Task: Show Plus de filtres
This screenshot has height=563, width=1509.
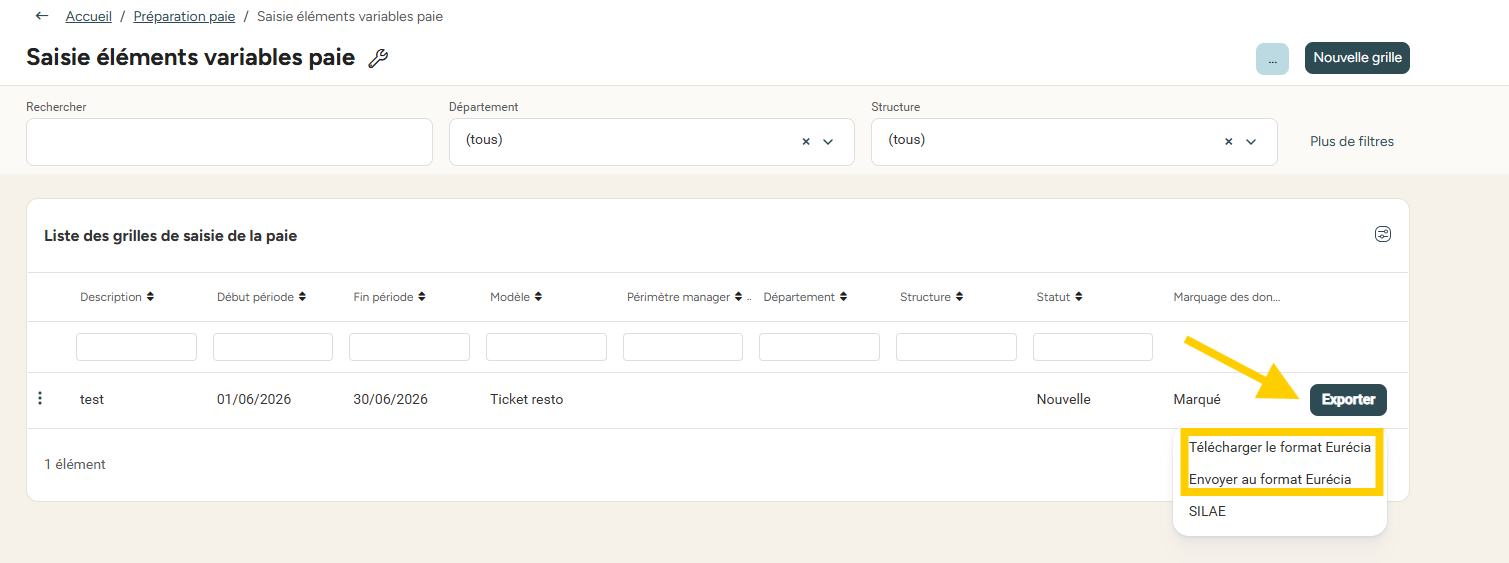Action: coord(1352,141)
